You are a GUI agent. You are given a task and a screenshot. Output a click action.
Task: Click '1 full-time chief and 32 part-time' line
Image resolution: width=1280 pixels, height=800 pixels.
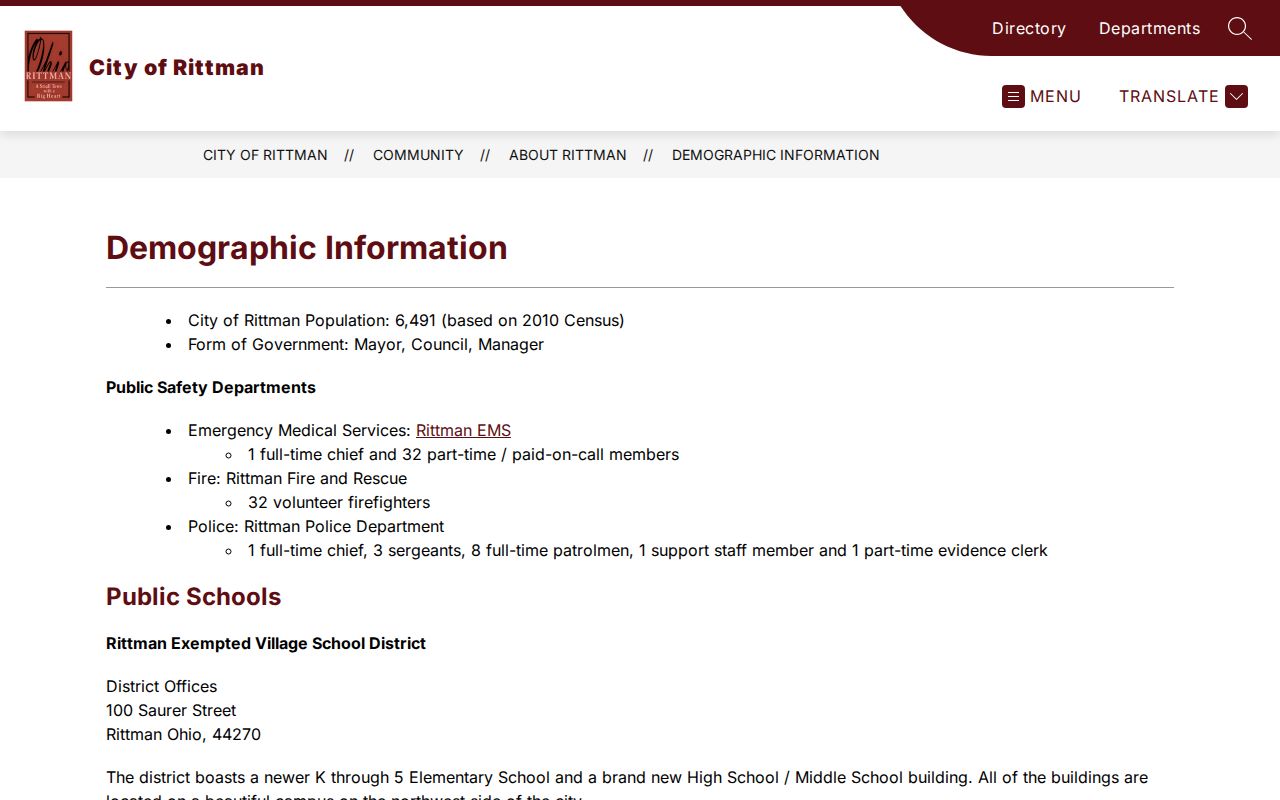click(463, 454)
